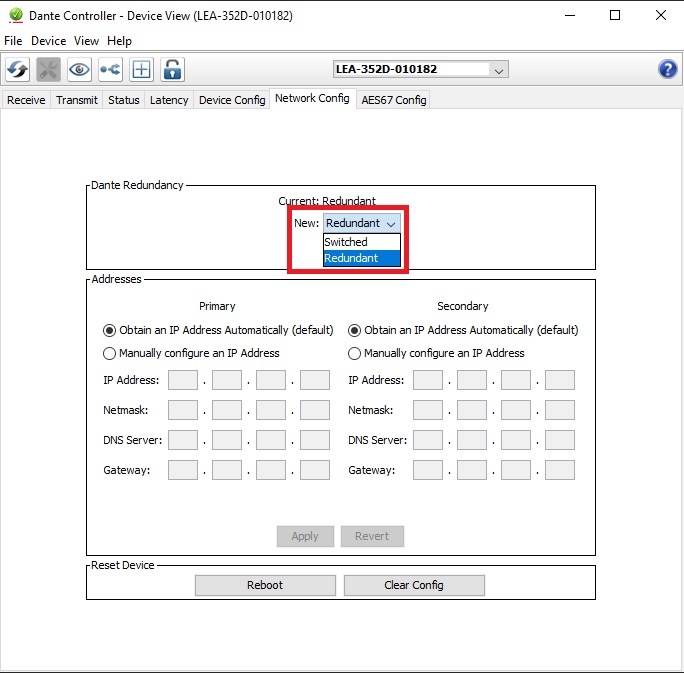
Task: Click first octet of Primary Gateway
Action: 183,470
